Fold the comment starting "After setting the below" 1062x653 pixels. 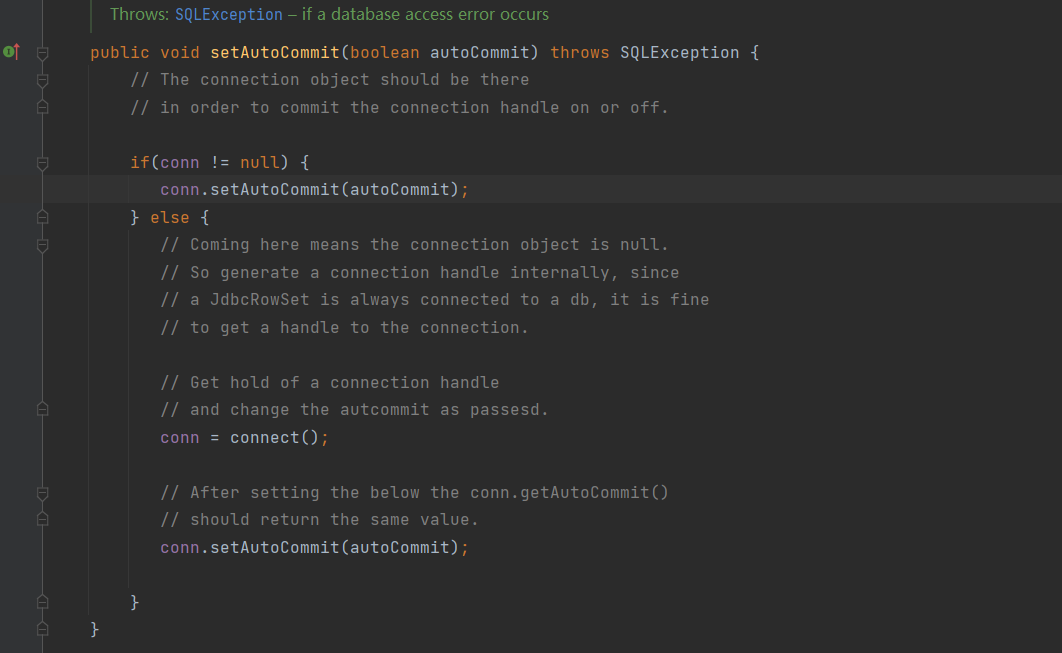click(x=42, y=493)
